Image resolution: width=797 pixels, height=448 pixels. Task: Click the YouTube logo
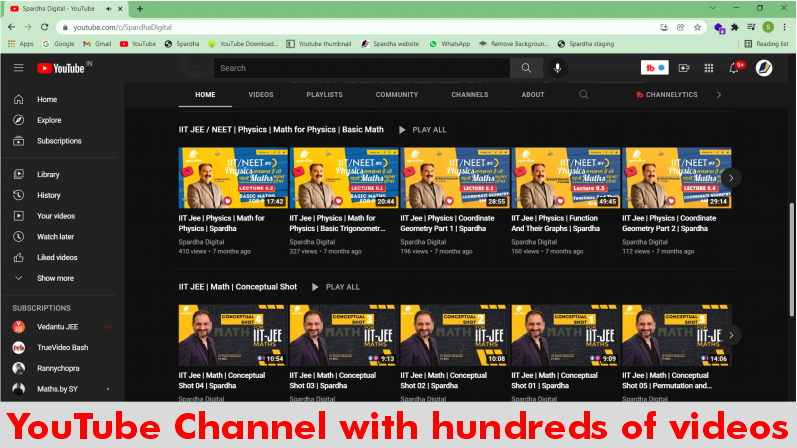pyautogui.click(x=61, y=68)
